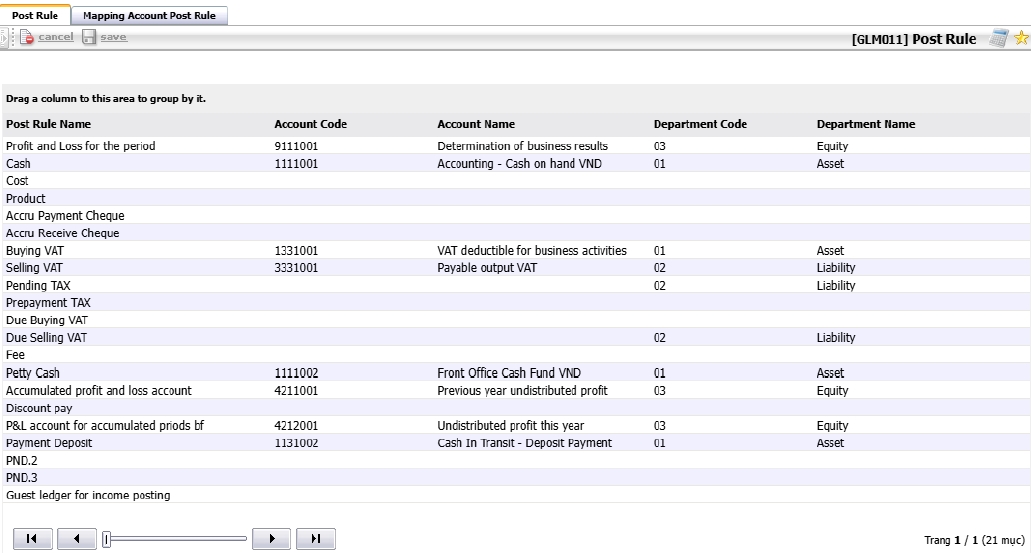
Task: Click the pager slider handle
Action: [106, 539]
